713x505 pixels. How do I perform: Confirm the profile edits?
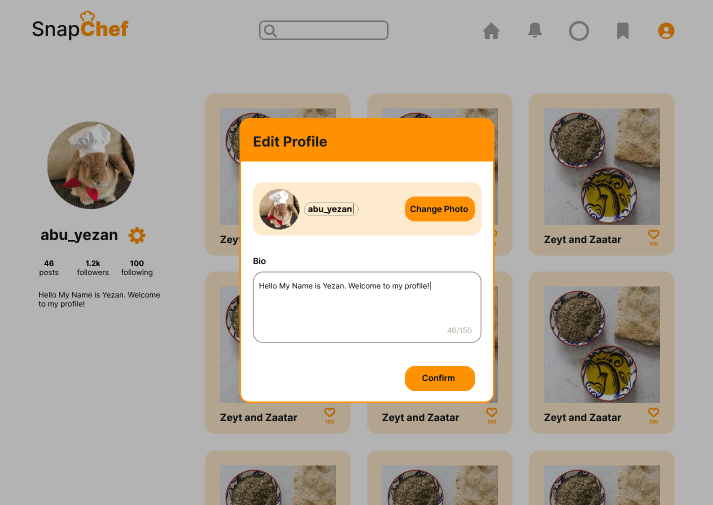440,378
